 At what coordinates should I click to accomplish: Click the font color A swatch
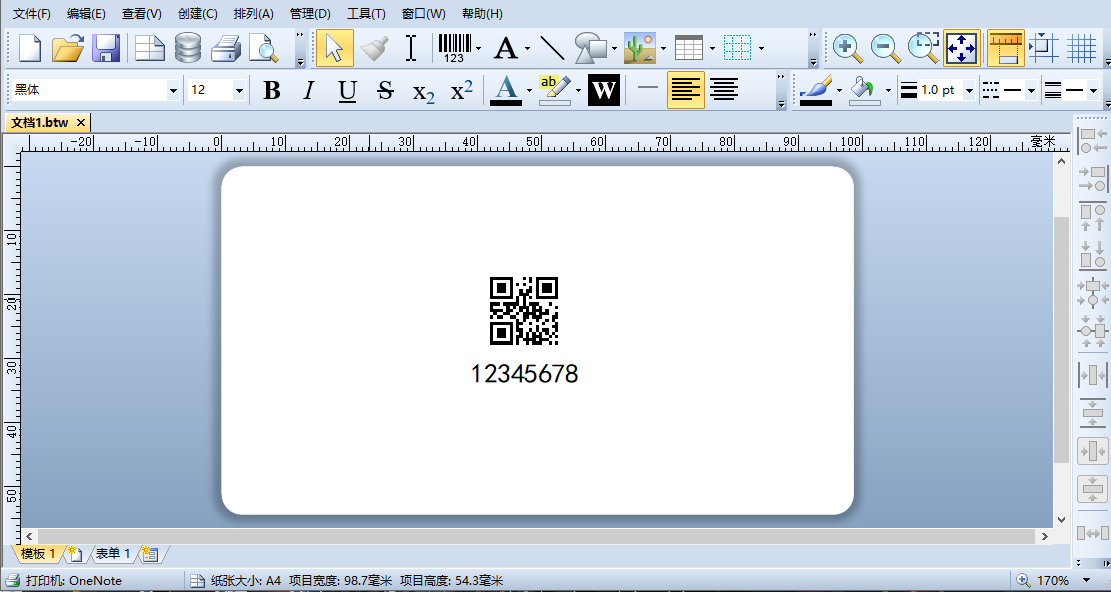(x=506, y=90)
